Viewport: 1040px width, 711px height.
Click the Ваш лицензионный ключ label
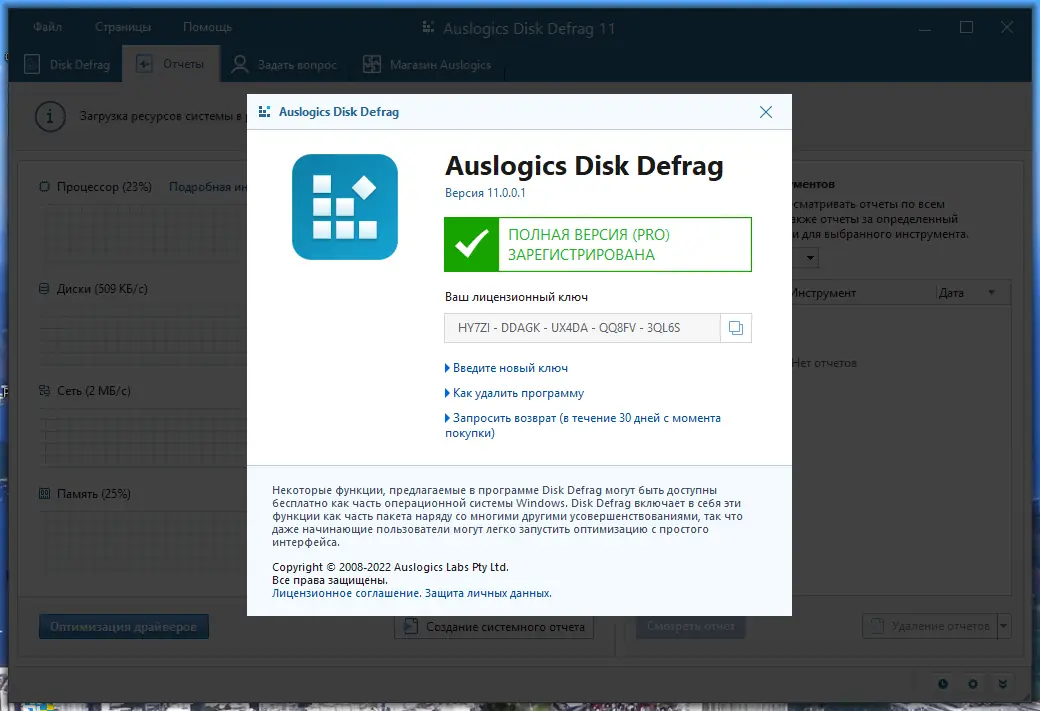pyautogui.click(x=516, y=297)
